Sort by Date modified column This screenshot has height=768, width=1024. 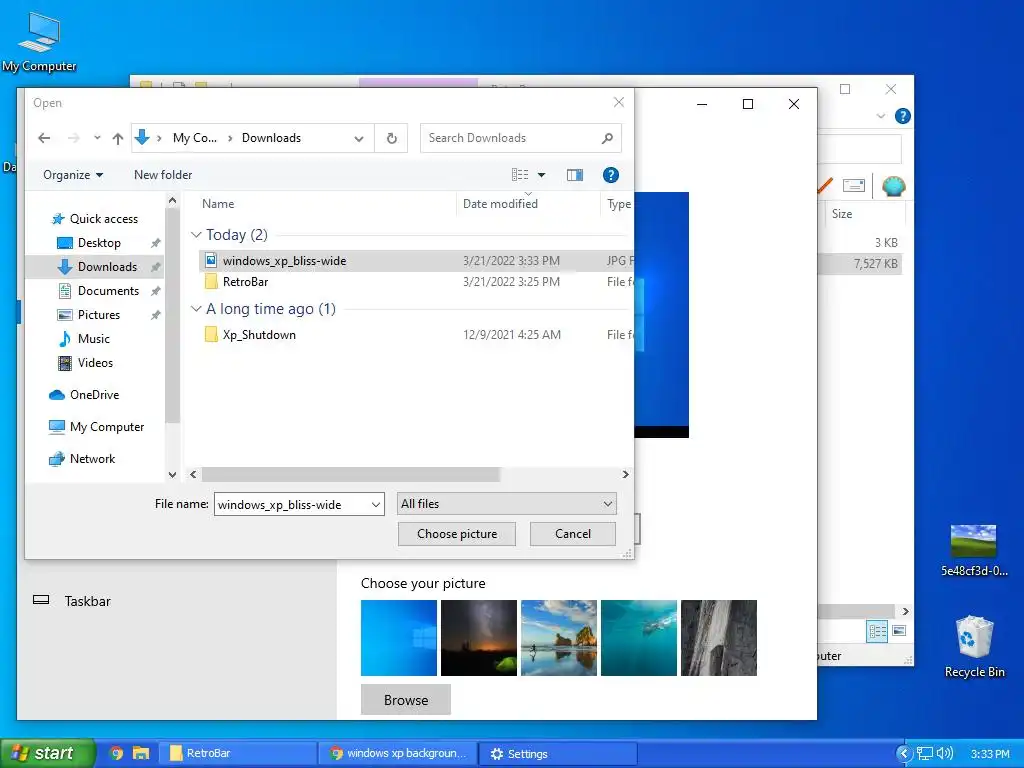coord(500,204)
